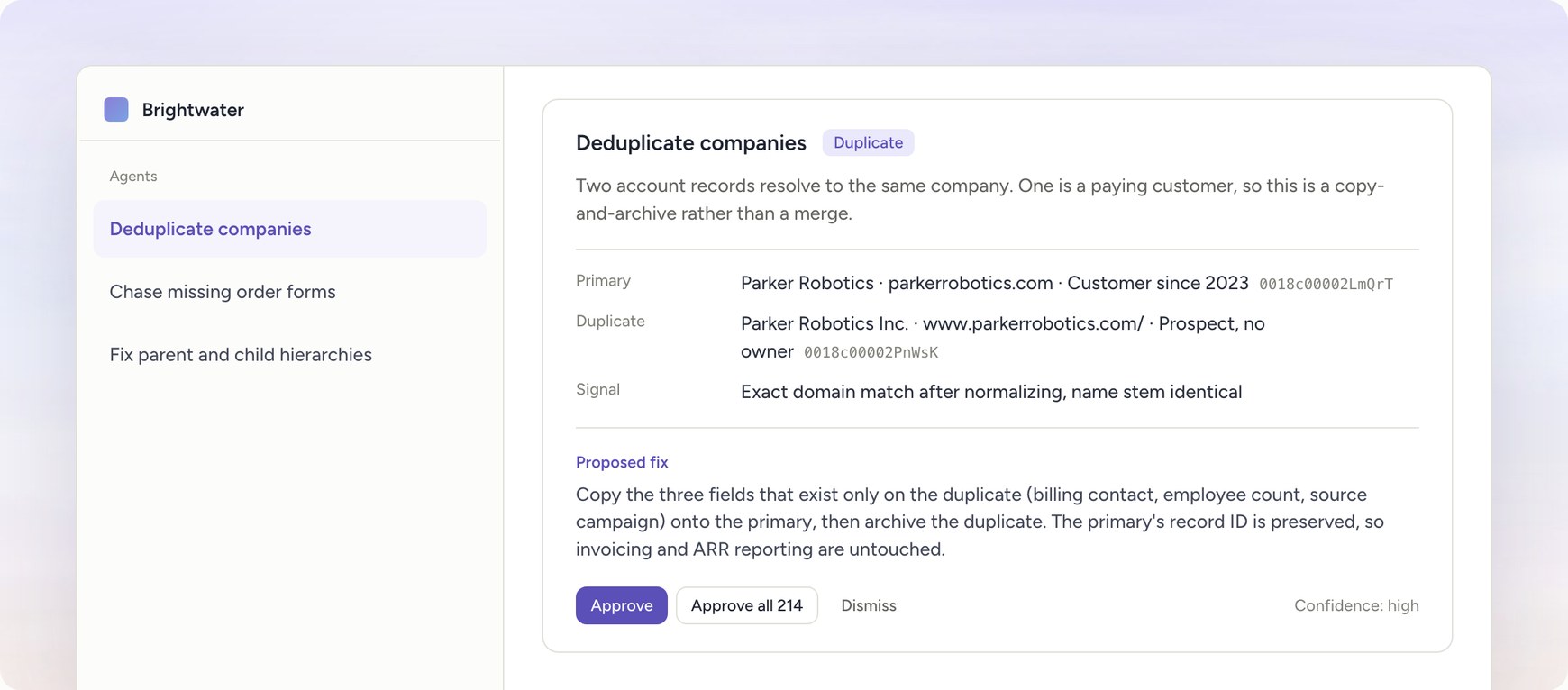The width and height of the screenshot is (1568, 690).
Task: Dismiss the duplicate suggestion
Action: pos(869,605)
